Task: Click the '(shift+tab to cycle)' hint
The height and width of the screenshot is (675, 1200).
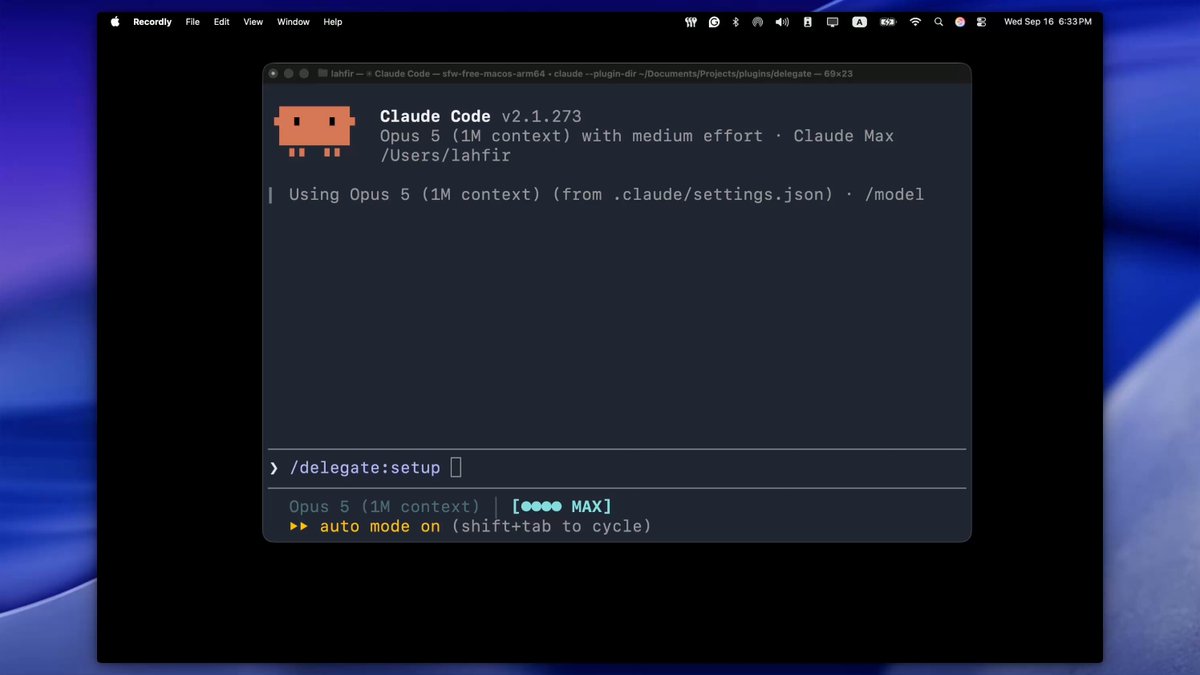Action: pyautogui.click(x=551, y=526)
